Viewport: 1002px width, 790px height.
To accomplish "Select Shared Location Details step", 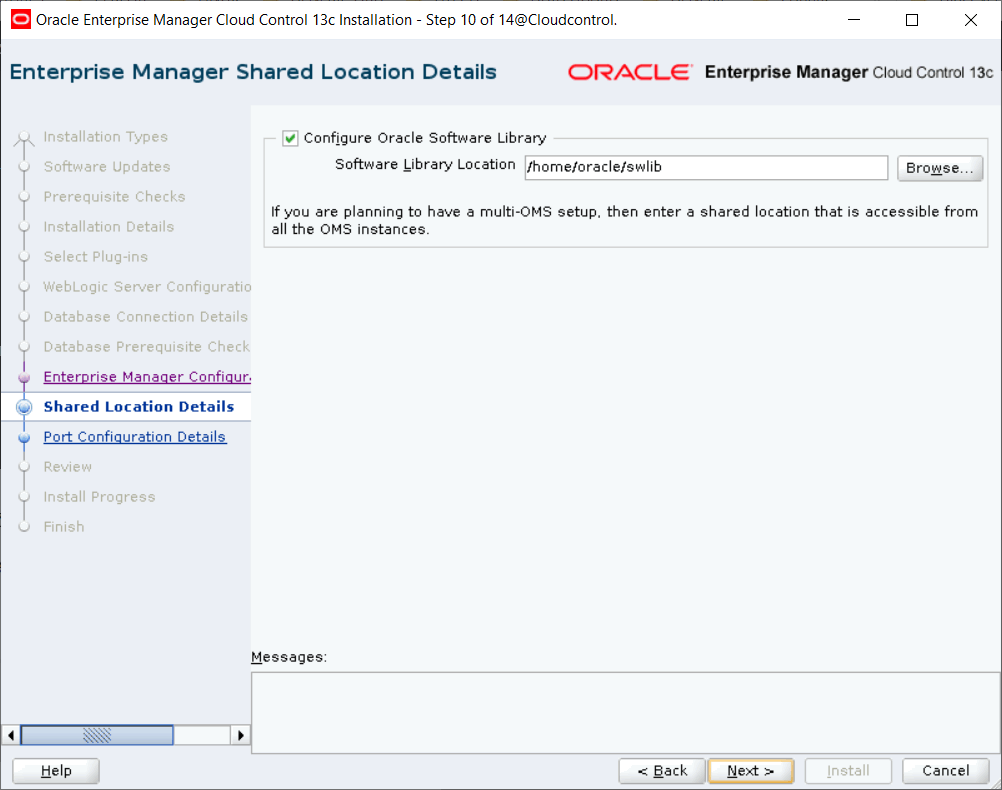I will coord(139,407).
